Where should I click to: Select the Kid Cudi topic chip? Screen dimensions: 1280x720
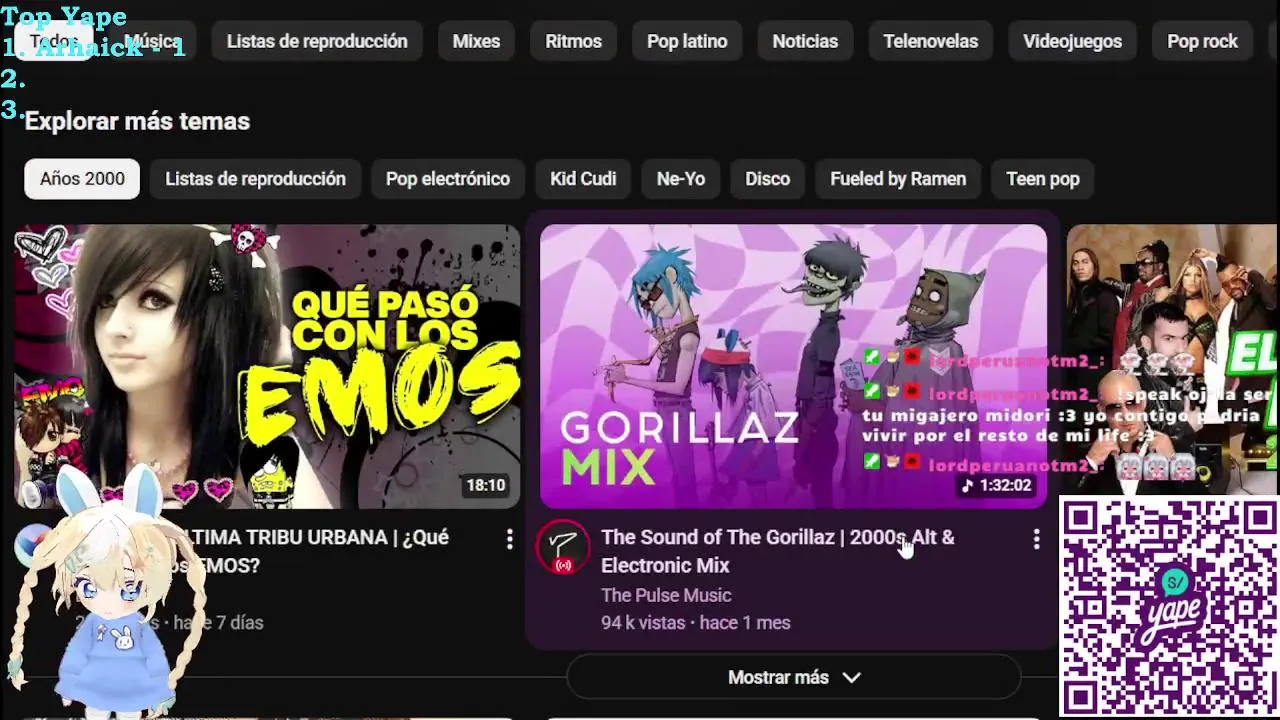point(583,179)
